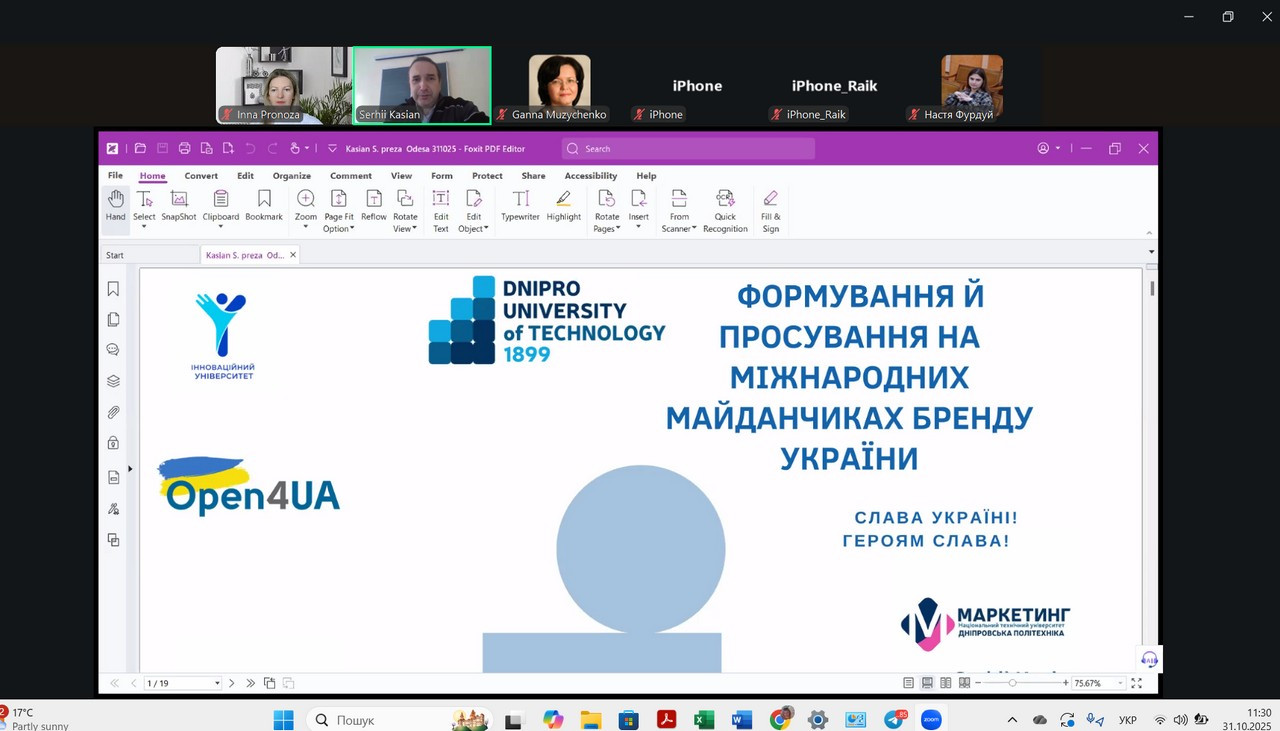Open attachments panel via paperclip icon
The image size is (1280, 731).
click(x=113, y=412)
